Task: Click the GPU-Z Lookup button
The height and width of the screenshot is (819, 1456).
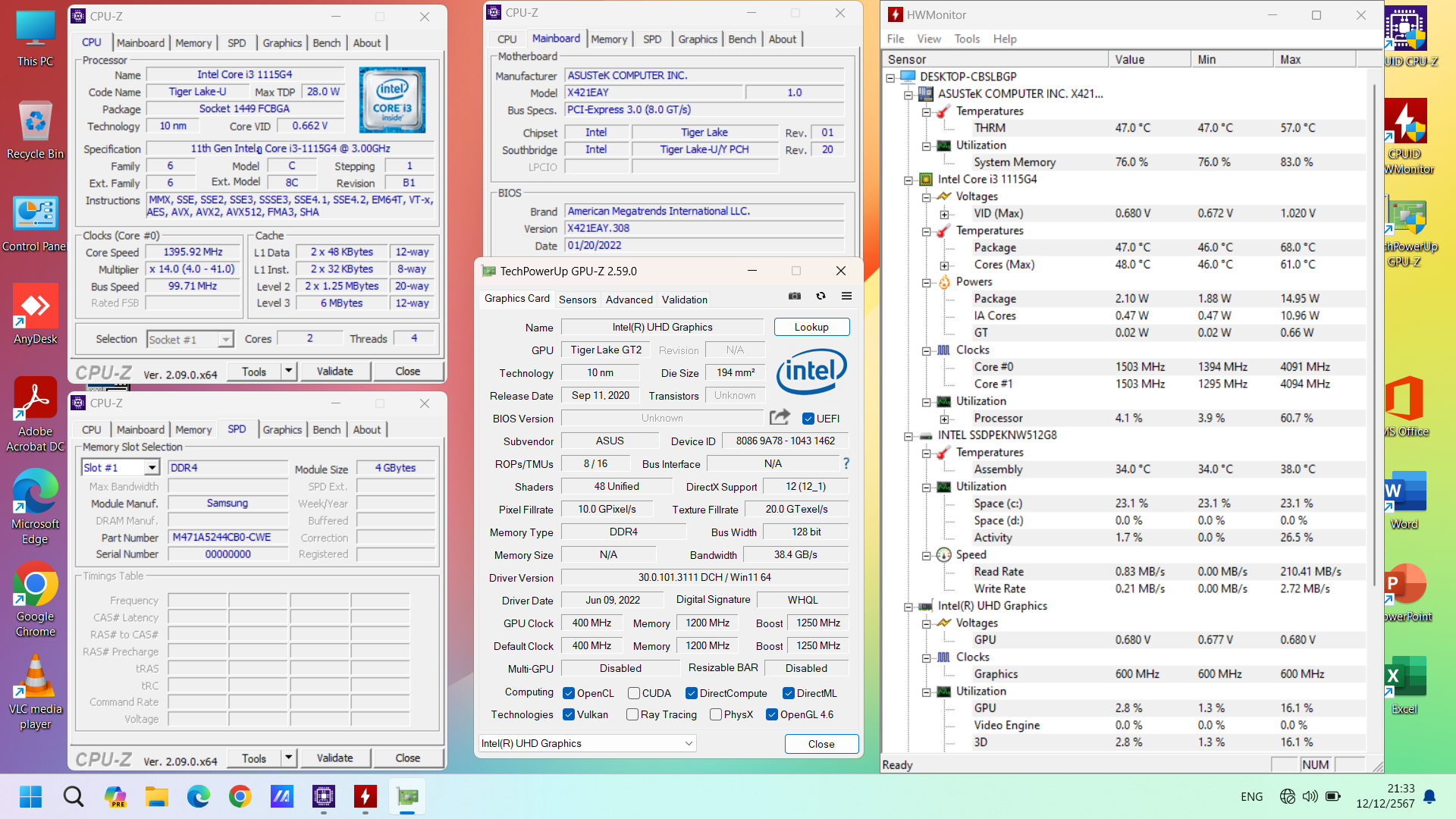Action: pos(811,327)
